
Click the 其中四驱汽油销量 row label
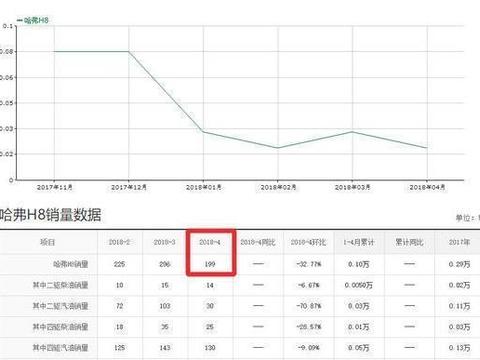click(60, 348)
